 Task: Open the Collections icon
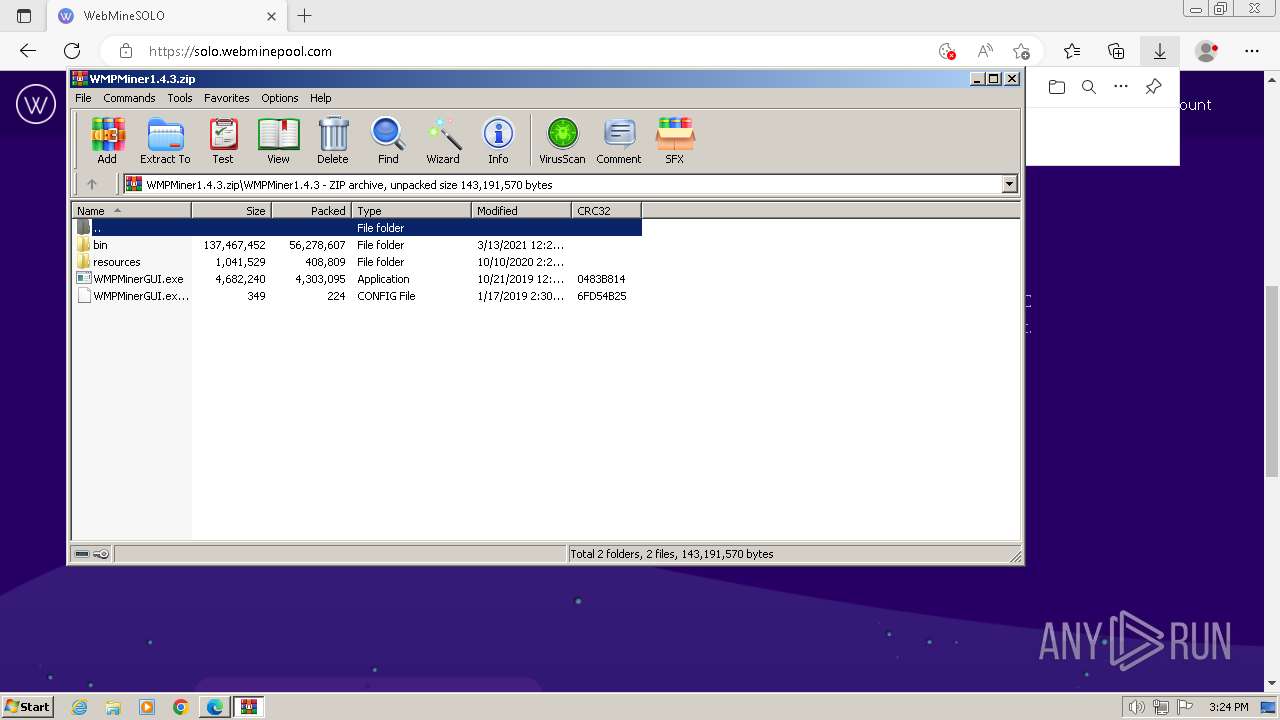(x=1116, y=51)
